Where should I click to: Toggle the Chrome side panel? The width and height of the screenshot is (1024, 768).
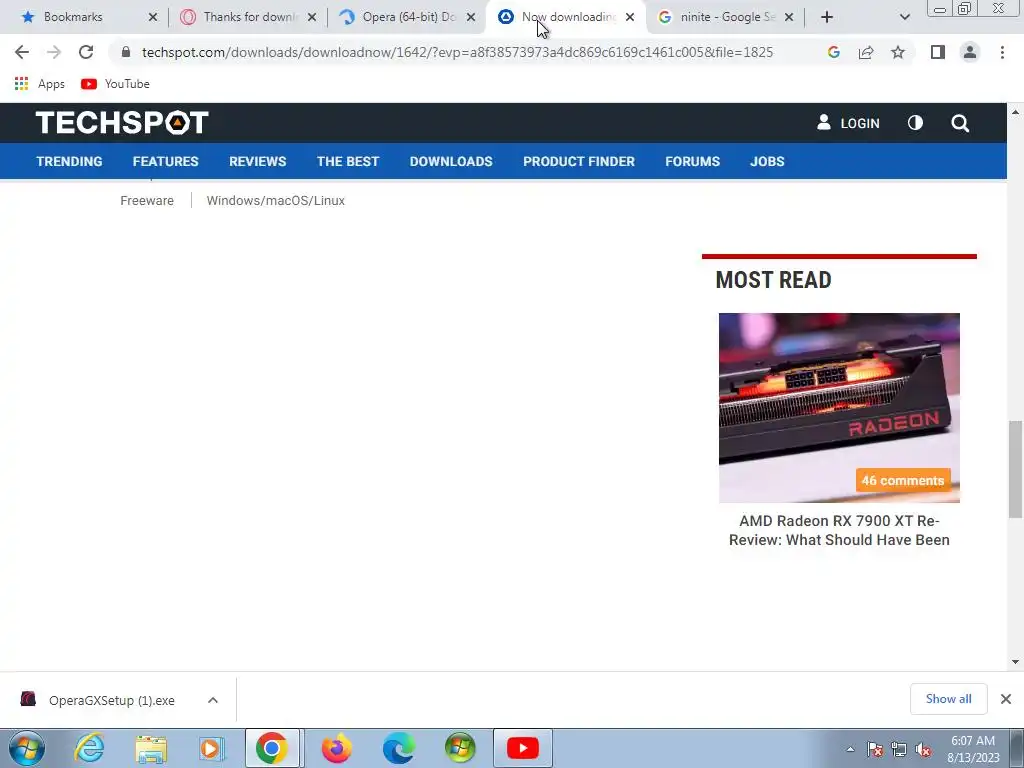(x=938, y=52)
